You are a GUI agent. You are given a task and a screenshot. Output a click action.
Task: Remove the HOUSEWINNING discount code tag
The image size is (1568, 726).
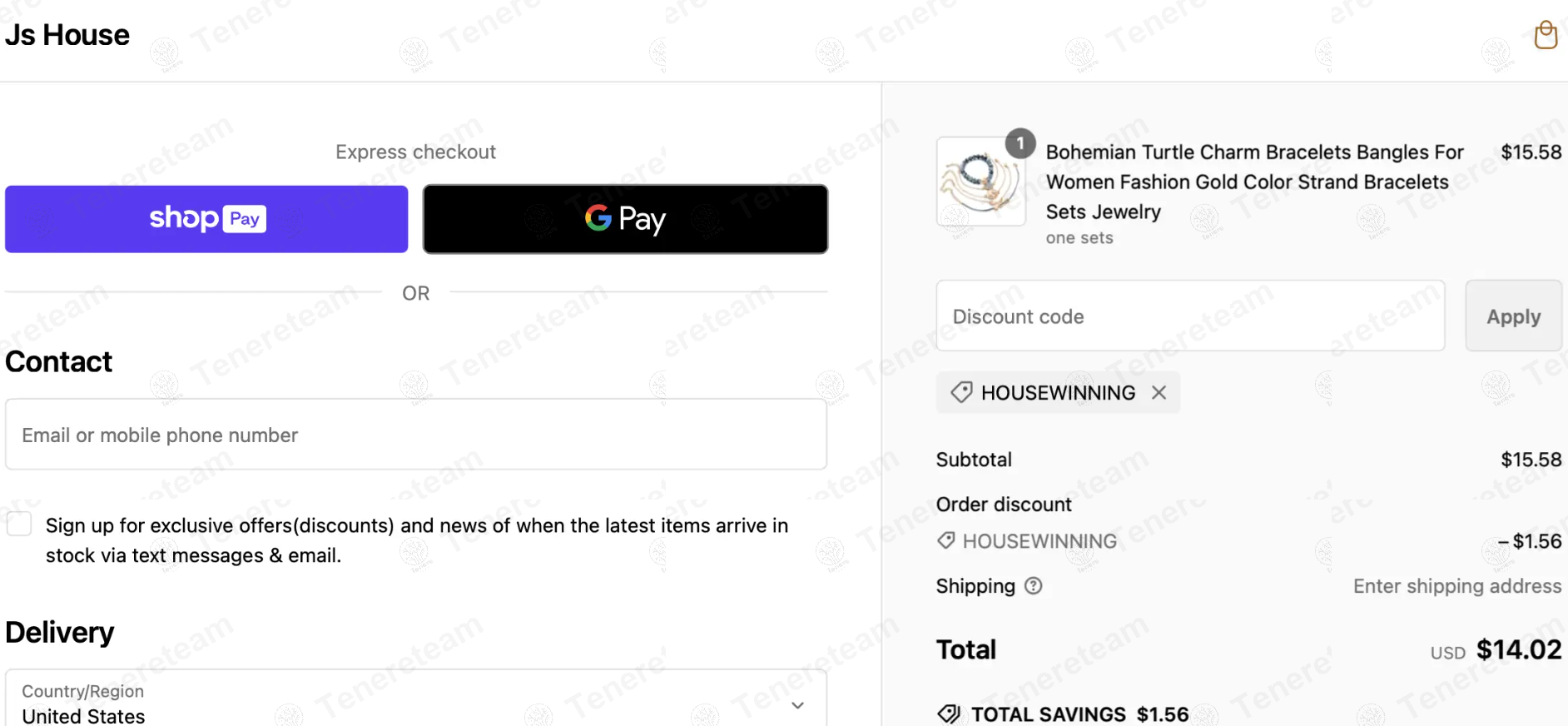1159,392
